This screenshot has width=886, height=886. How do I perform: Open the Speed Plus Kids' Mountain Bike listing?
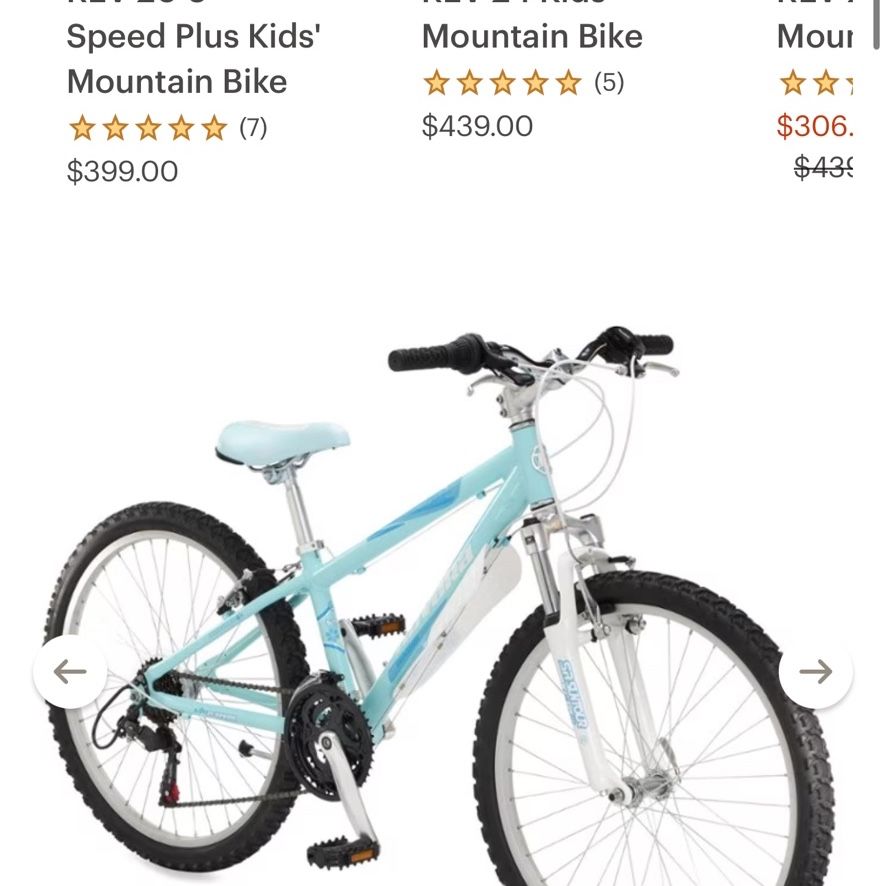pyautogui.click(x=193, y=59)
